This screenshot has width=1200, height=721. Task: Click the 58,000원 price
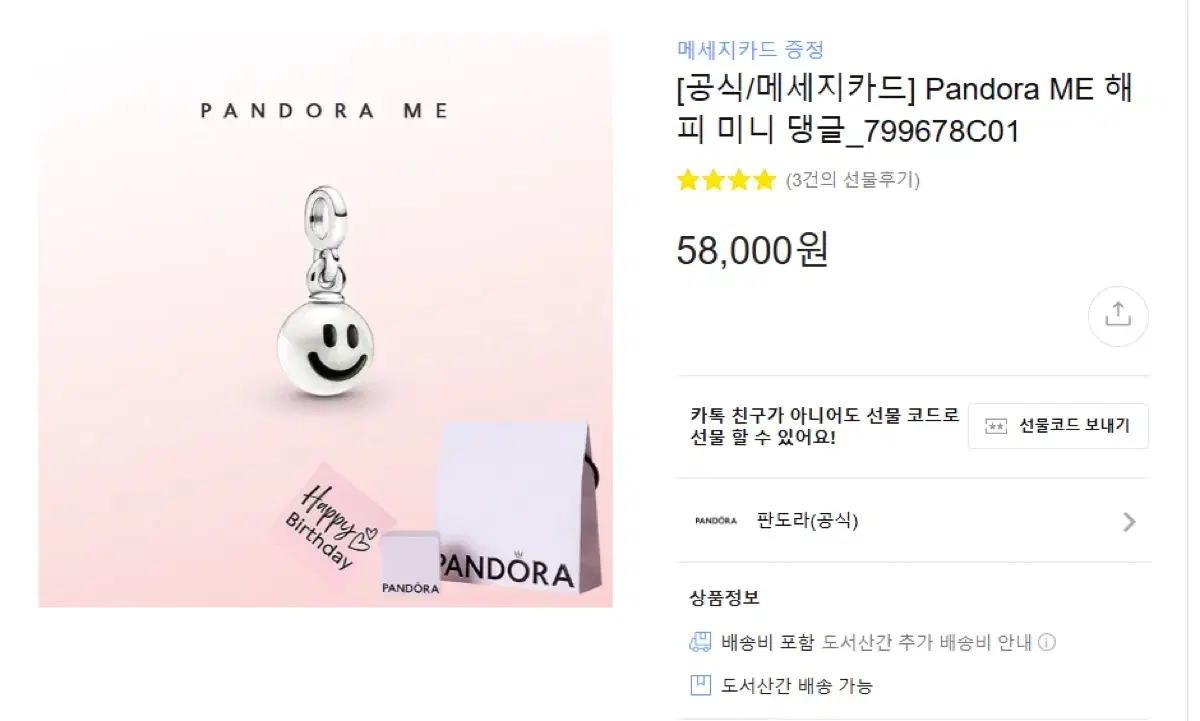coord(753,249)
